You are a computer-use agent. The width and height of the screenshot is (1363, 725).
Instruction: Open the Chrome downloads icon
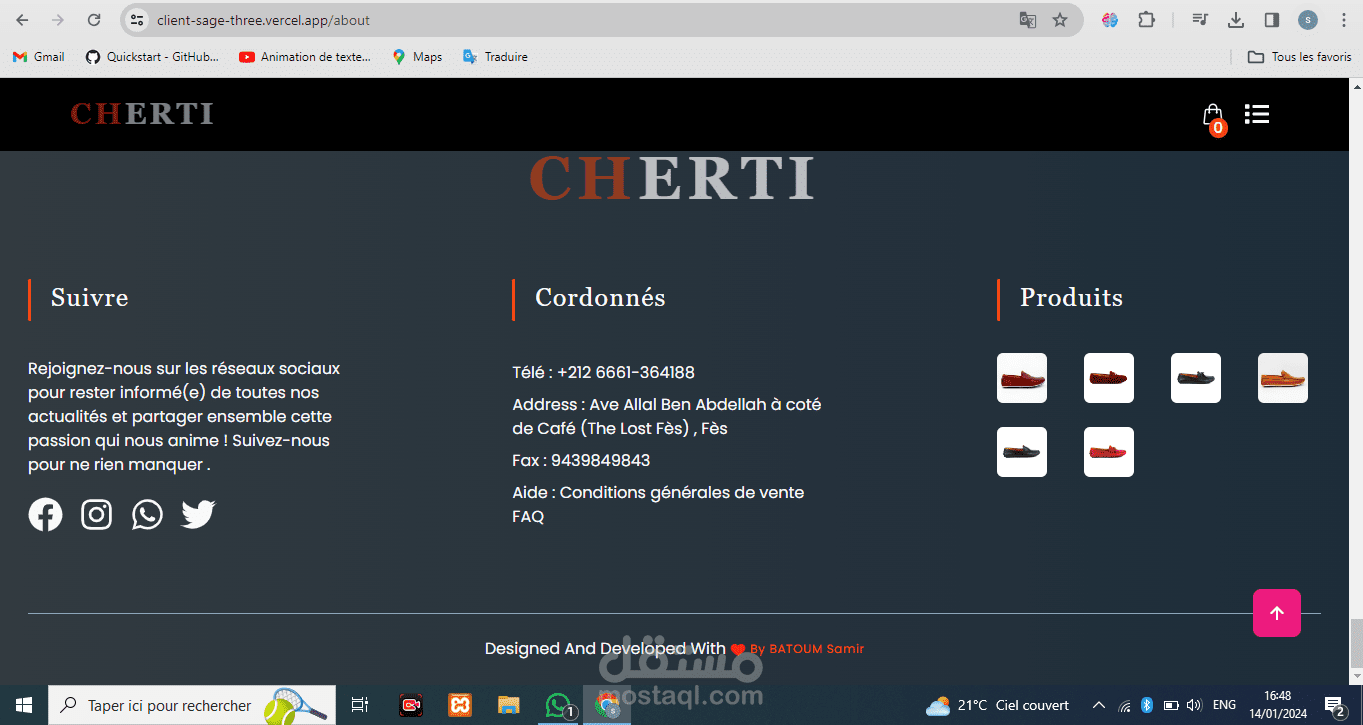click(x=1236, y=20)
